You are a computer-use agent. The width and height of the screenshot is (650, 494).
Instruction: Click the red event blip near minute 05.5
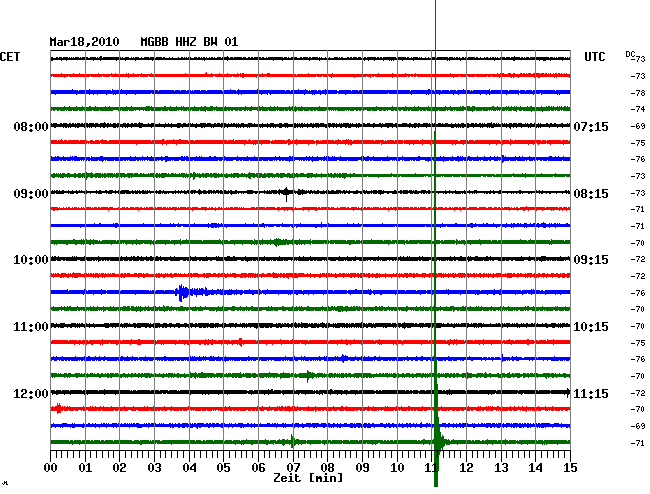click(240, 342)
